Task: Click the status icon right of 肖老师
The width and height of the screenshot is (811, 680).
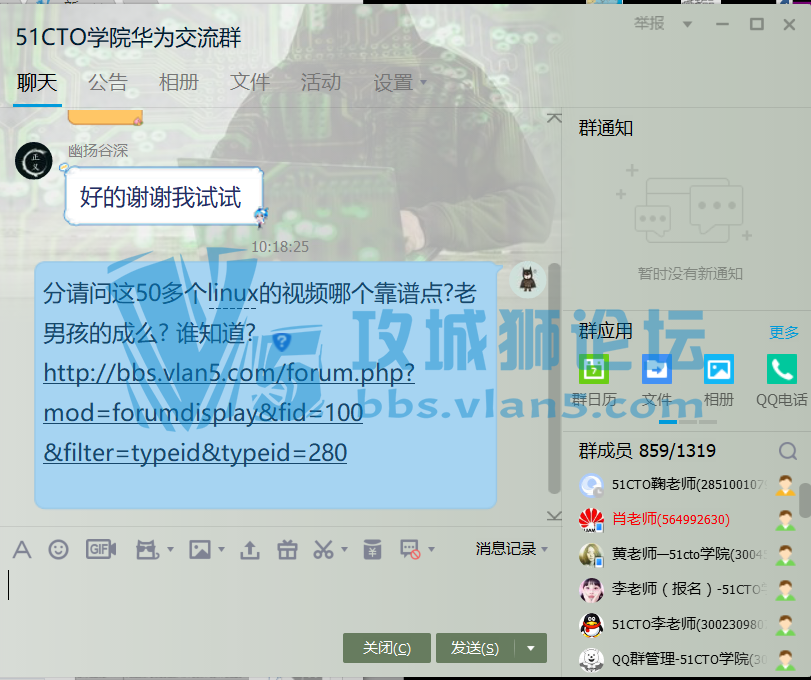Action: point(785,520)
